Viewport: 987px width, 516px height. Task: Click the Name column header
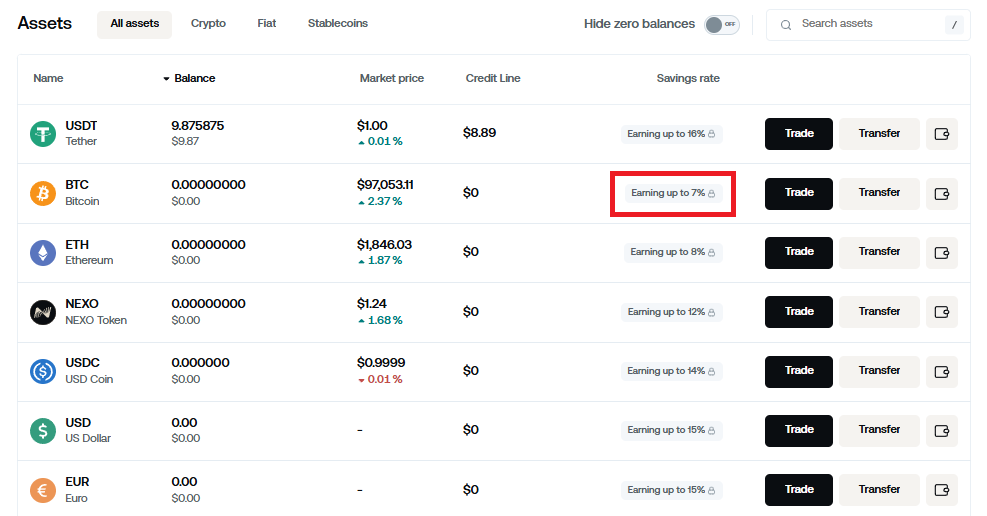tap(48, 79)
